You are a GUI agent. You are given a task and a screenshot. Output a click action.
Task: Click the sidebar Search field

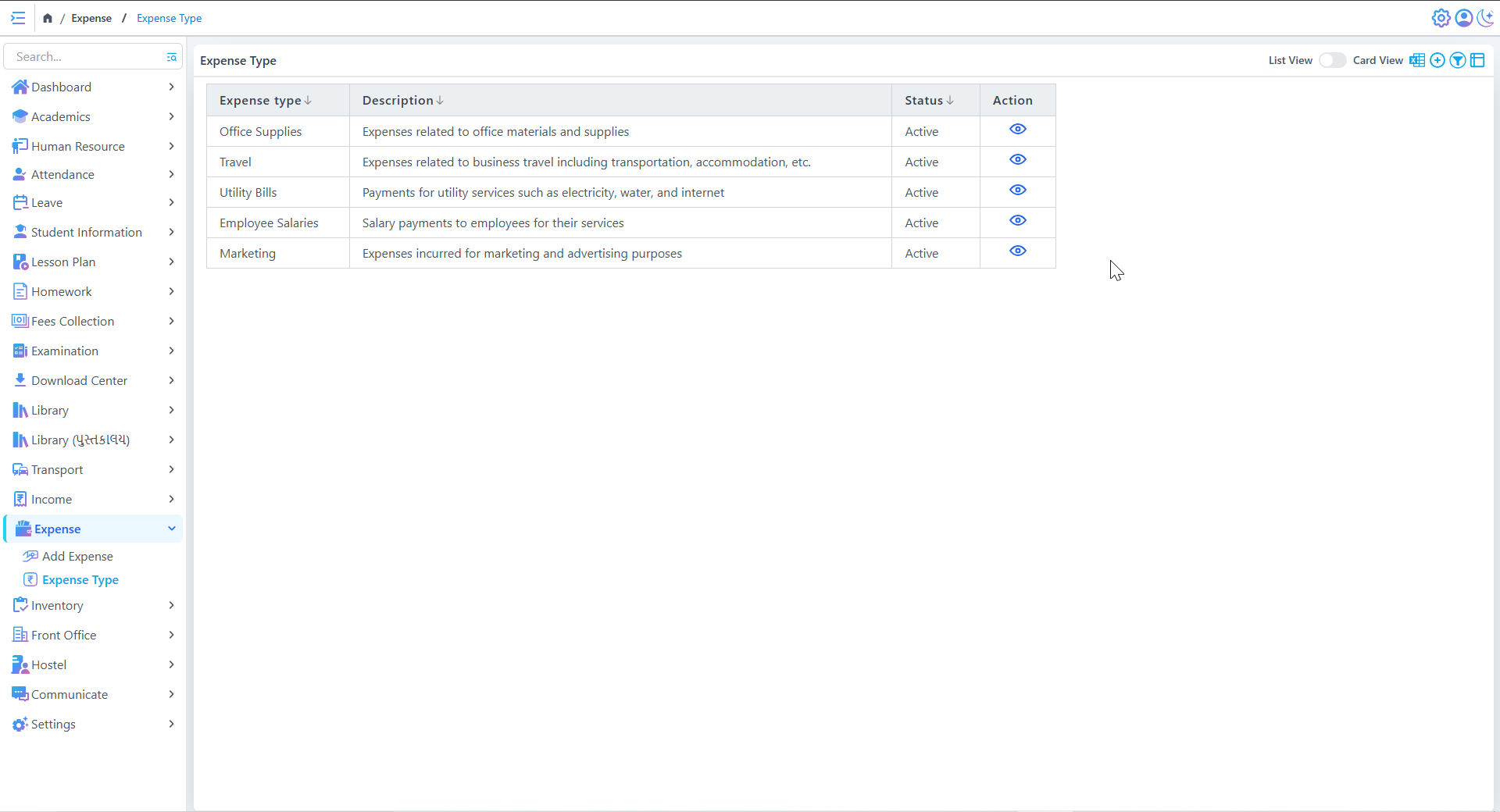point(86,57)
